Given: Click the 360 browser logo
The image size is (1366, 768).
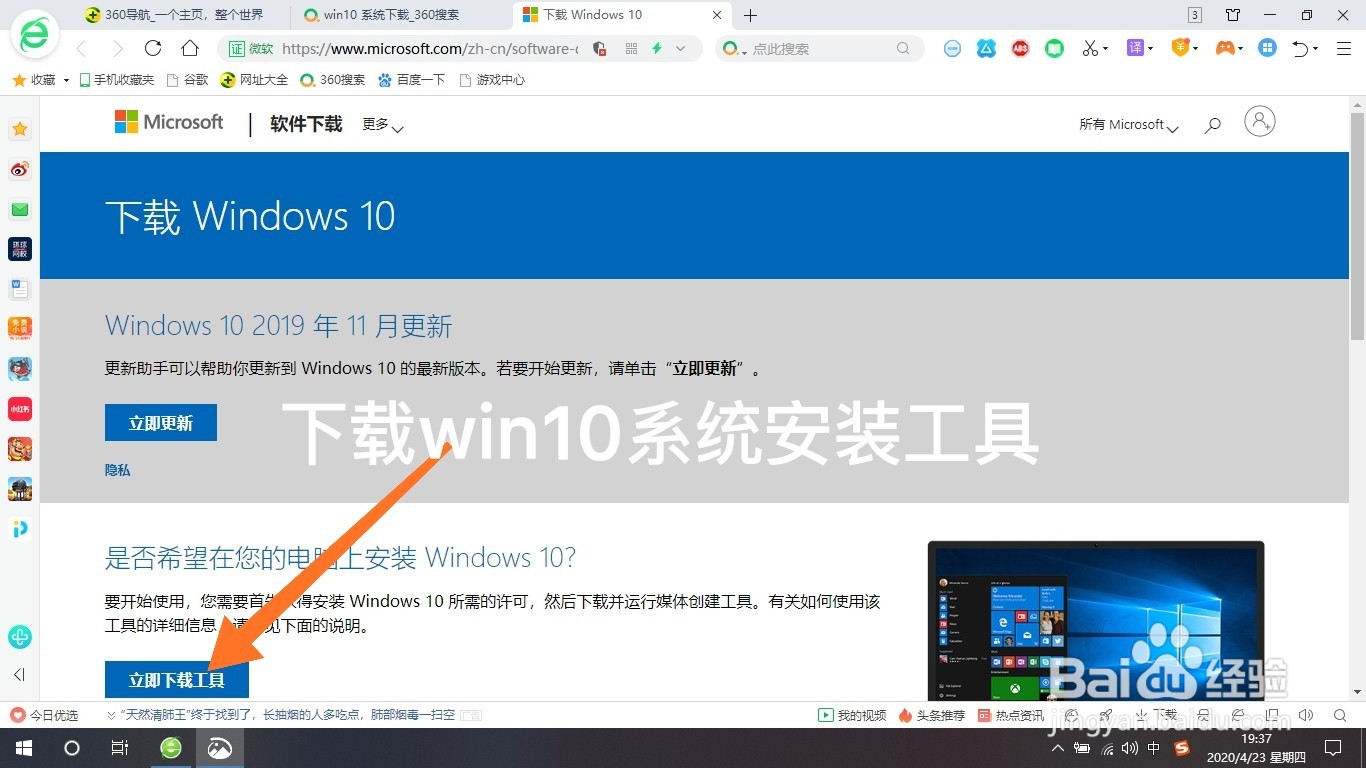Looking at the screenshot, I should coord(34,35).
